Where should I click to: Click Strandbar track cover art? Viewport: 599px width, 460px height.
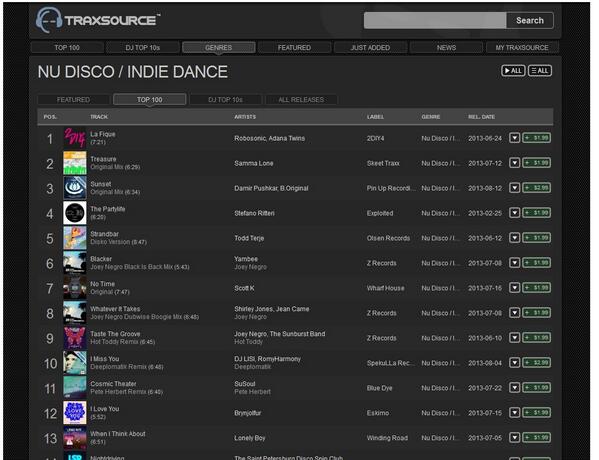pos(75,238)
